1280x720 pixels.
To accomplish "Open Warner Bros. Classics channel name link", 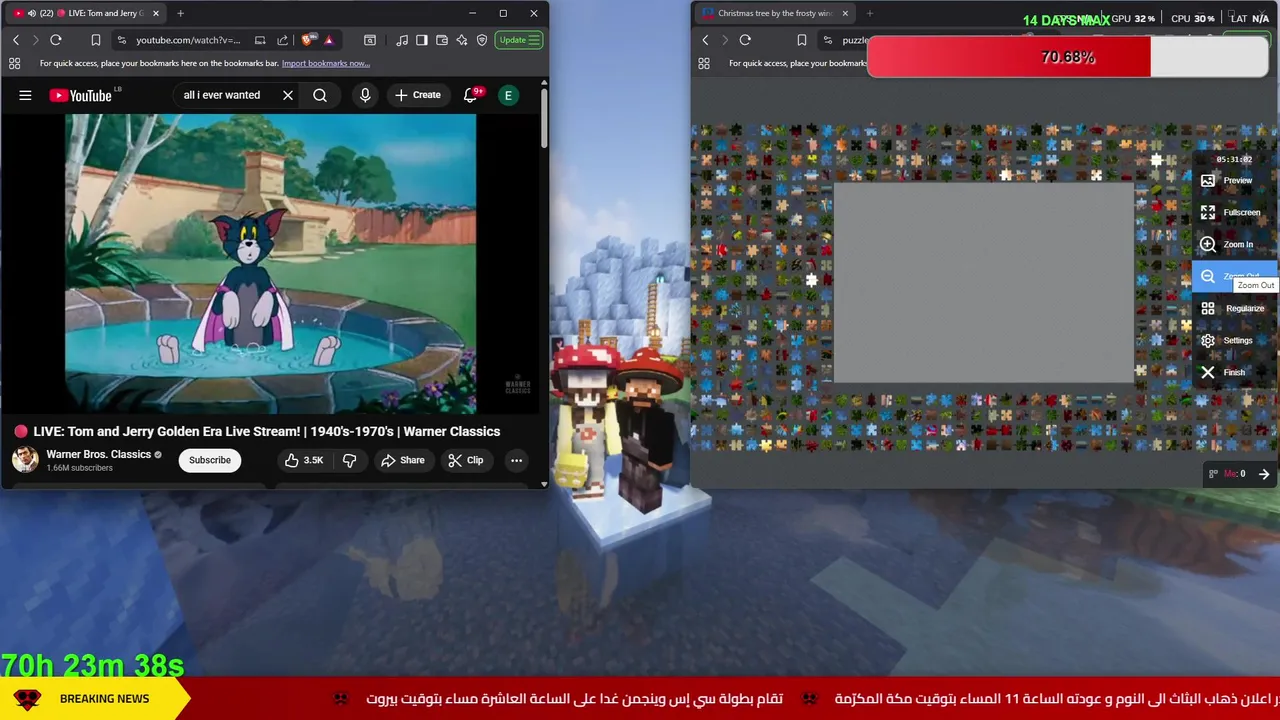I will click(98, 454).
